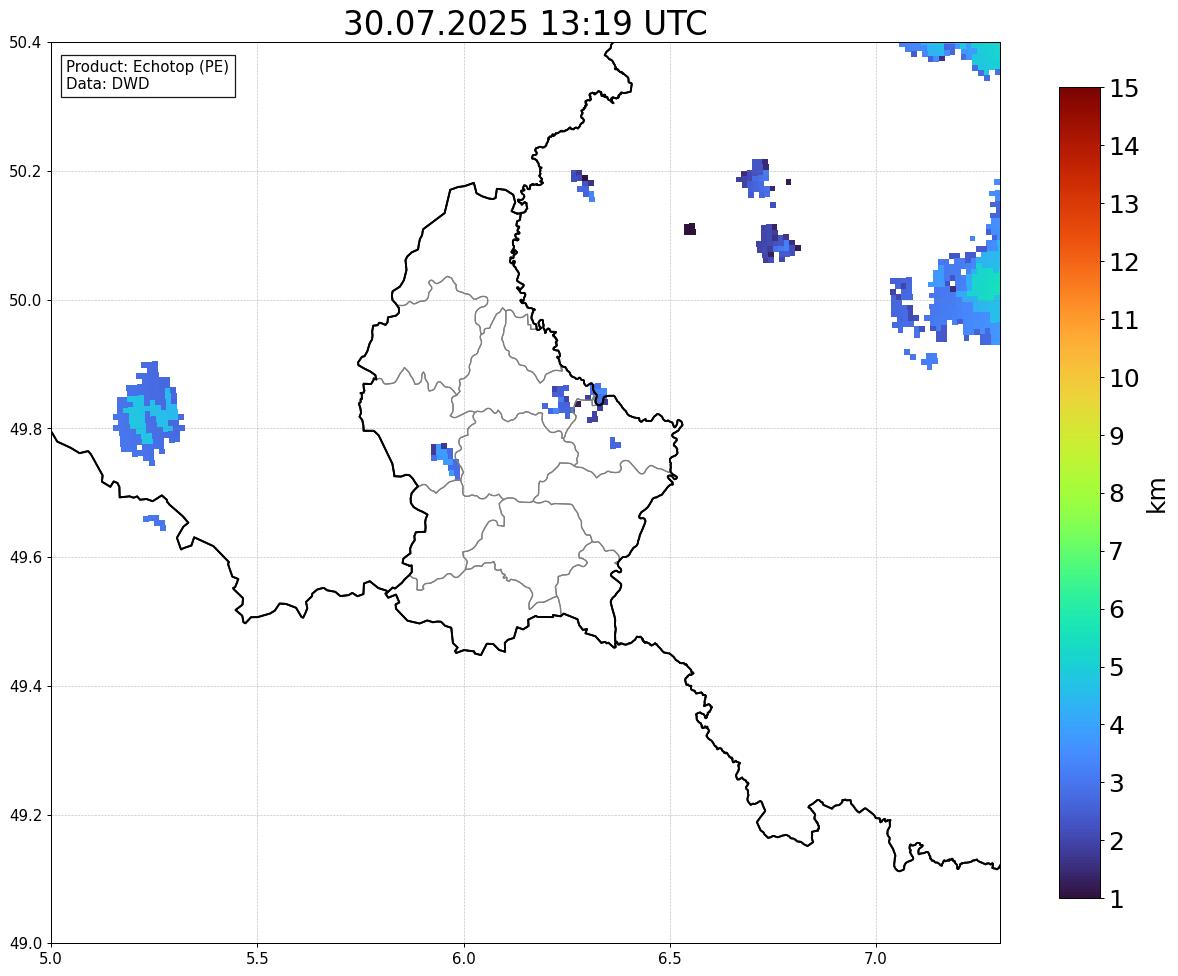Click the colorbar tick label '12'

1124,262
